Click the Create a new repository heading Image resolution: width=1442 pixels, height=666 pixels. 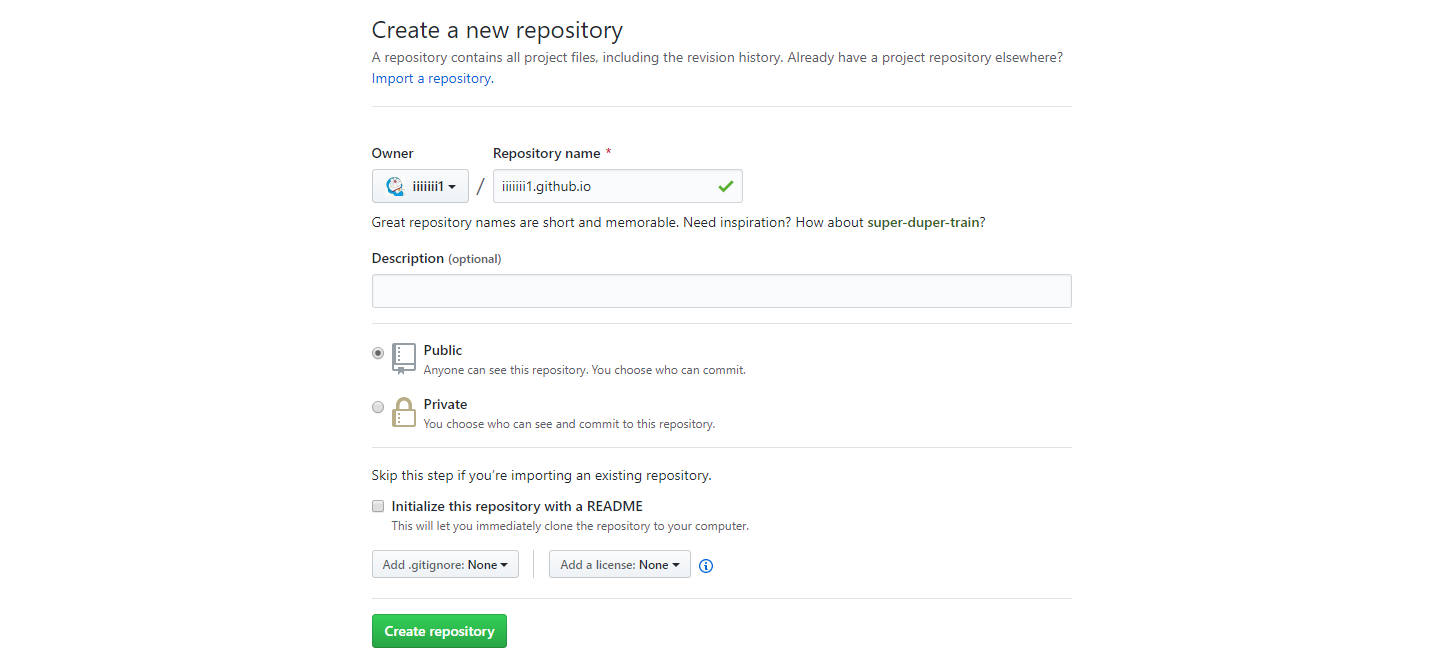(x=497, y=30)
